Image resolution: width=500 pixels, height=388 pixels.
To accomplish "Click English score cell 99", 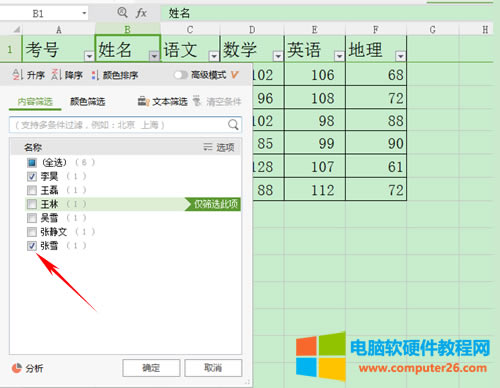I will [x=315, y=143].
